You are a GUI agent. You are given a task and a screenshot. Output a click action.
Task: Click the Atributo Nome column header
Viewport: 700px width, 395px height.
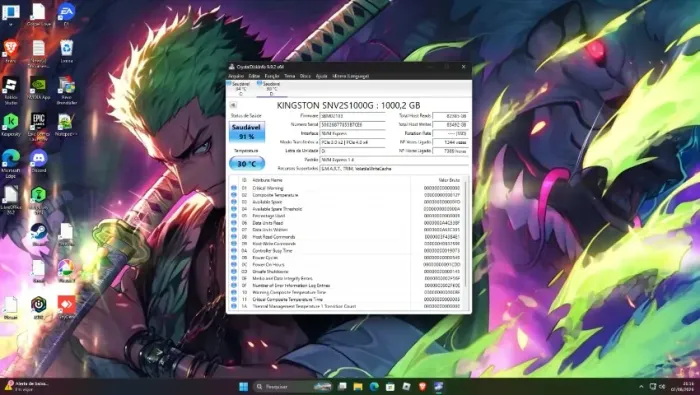coord(267,180)
